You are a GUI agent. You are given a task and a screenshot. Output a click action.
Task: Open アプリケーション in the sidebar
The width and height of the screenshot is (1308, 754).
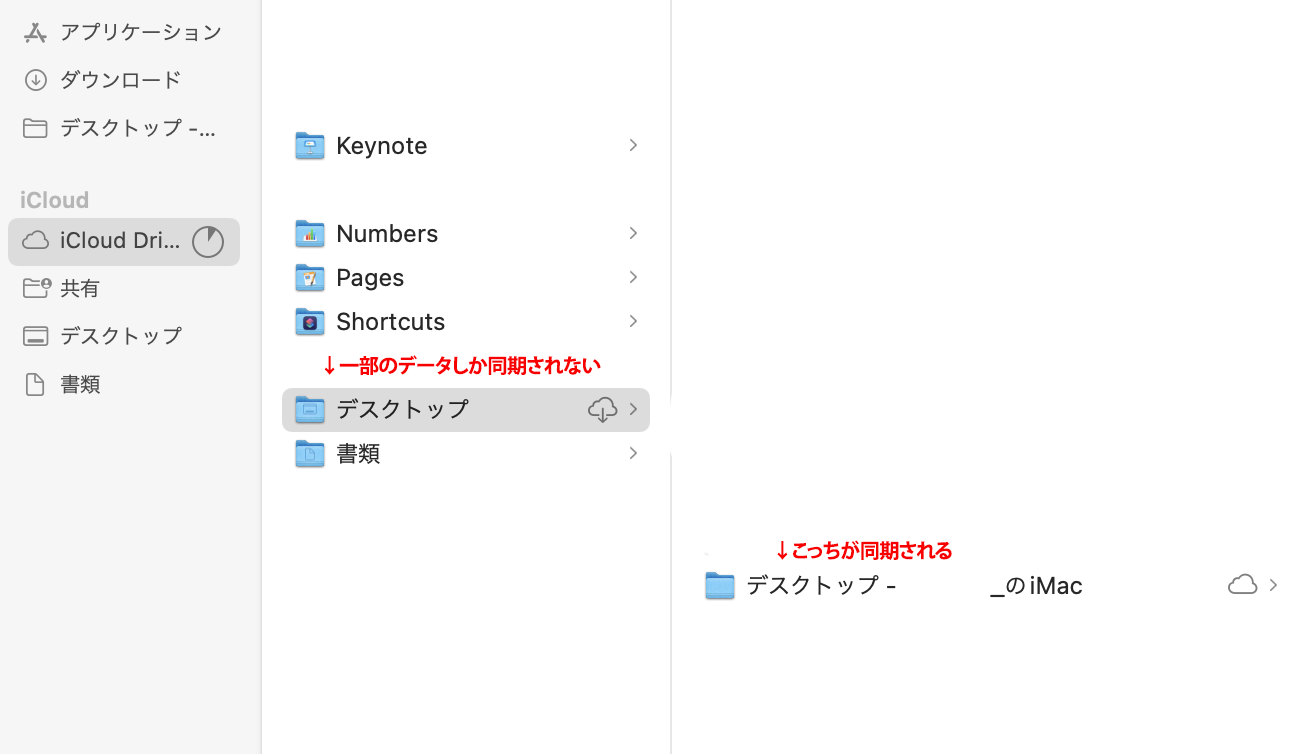point(140,32)
